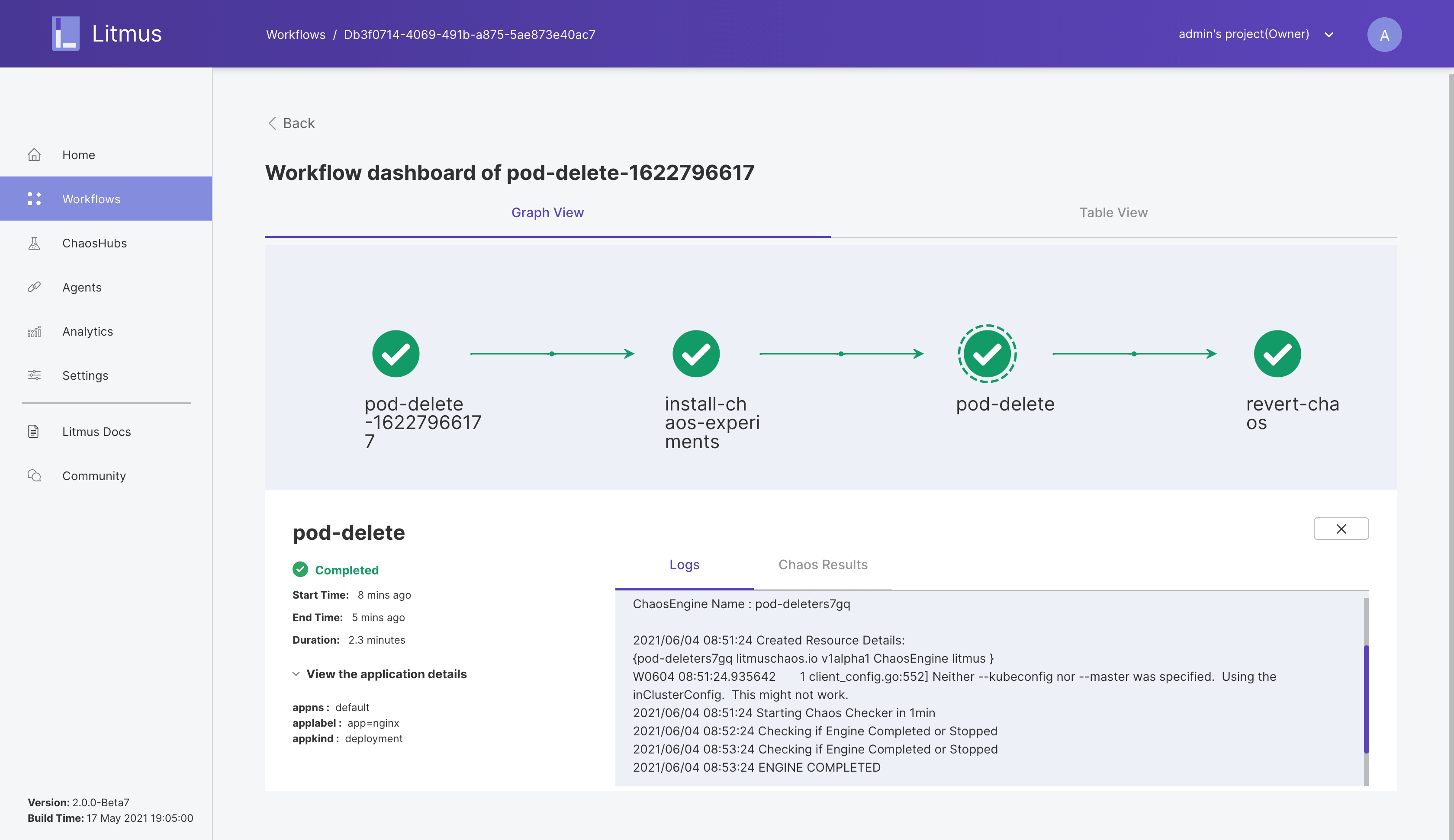Go back using the Back chevron
The image size is (1454, 840).
(272, 123)
